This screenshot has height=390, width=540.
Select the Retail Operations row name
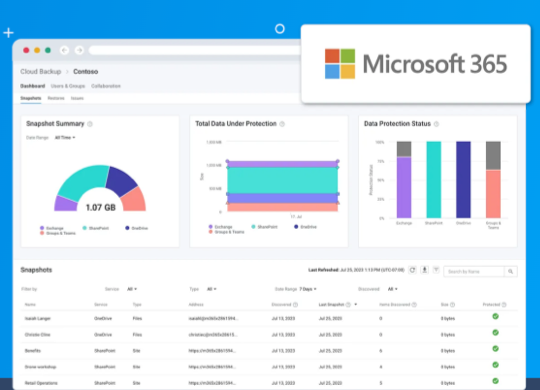click(x=41, y=383)
